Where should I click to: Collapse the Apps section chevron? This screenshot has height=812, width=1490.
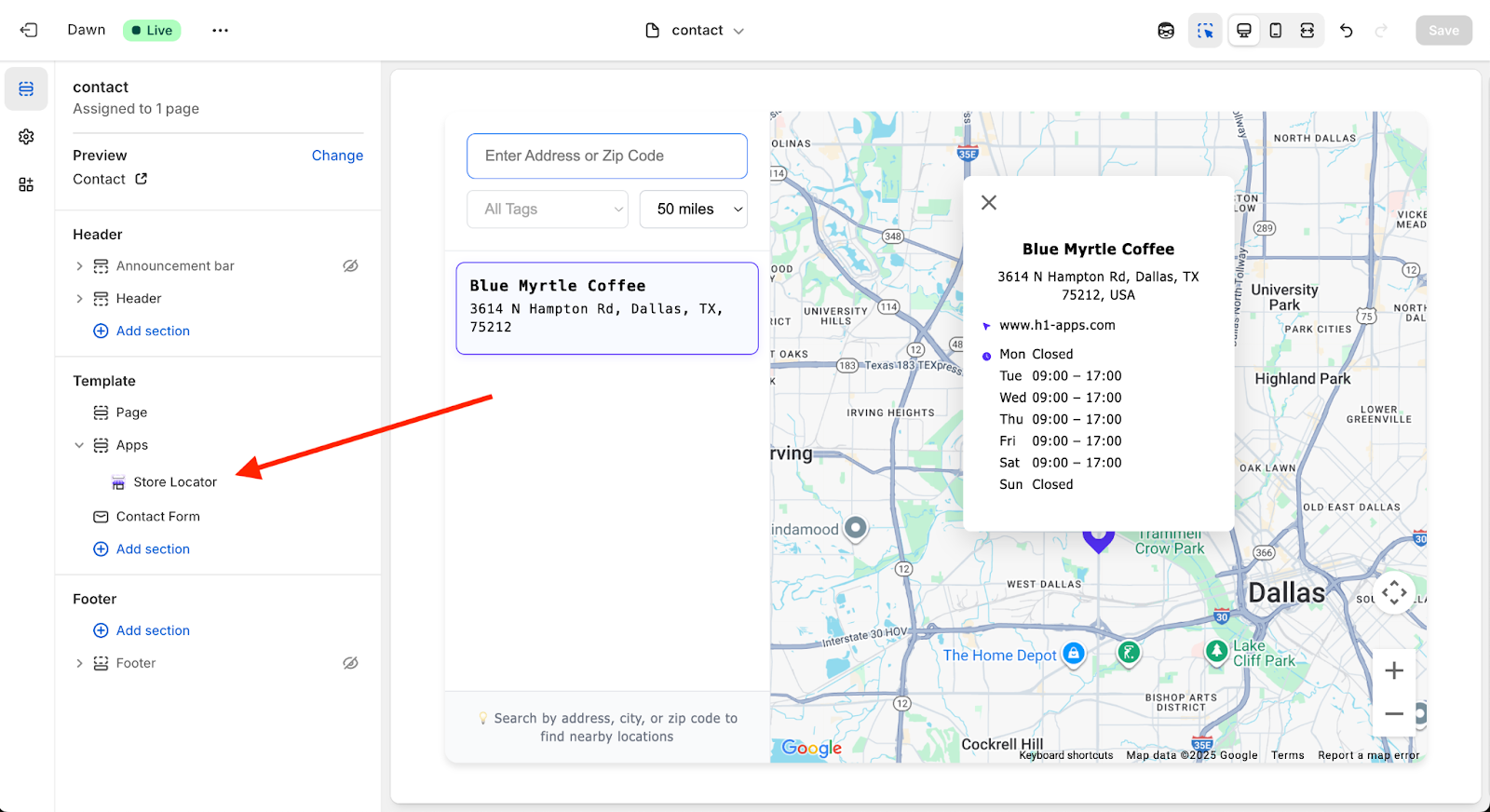point(79,445)
